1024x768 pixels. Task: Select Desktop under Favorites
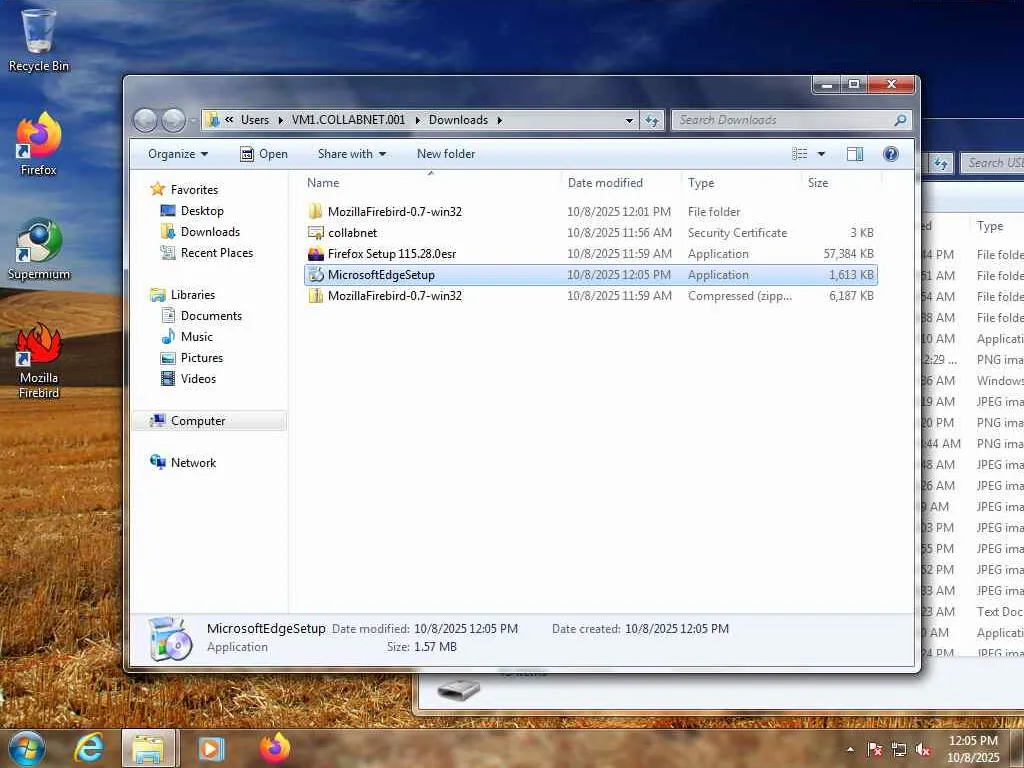202,211
